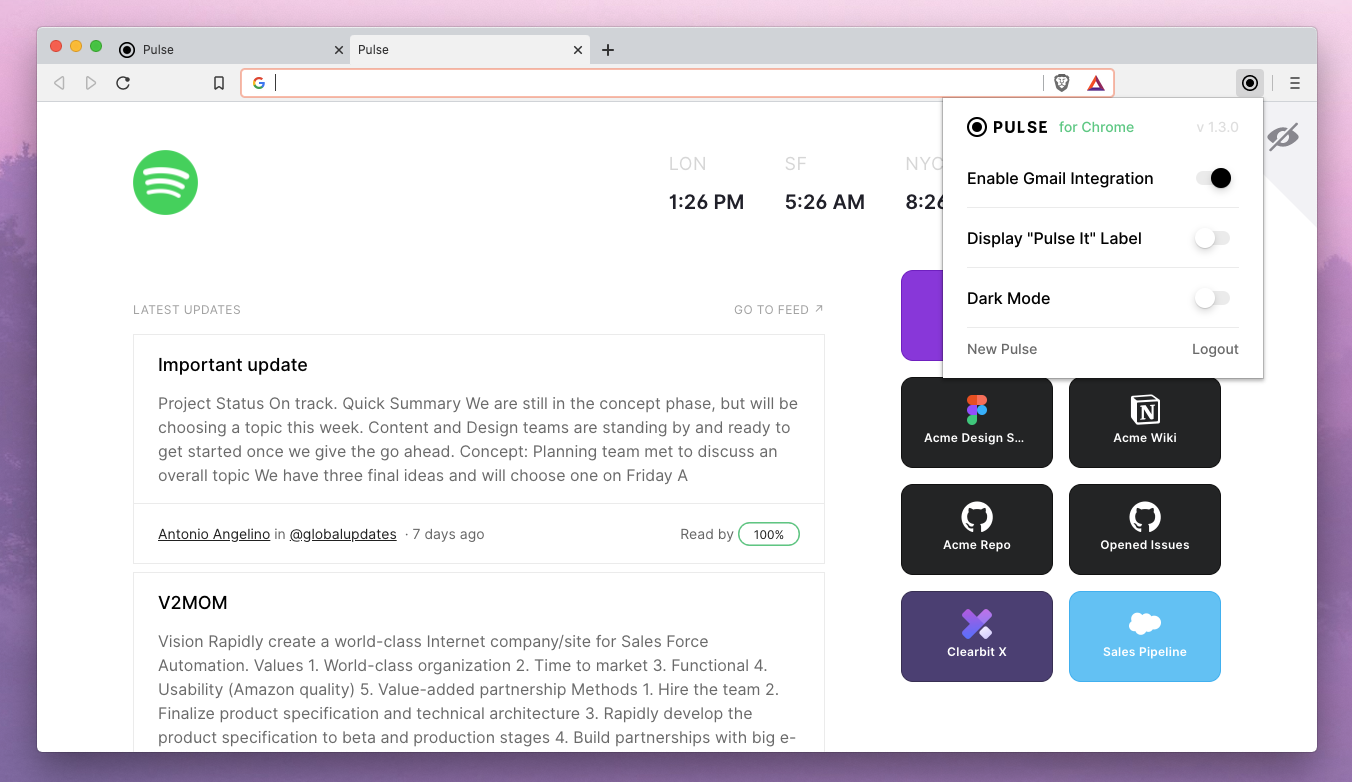Click Logout in the Pulse popup
The height and width of the screenshot is (782, 1352).
pos(1215,349)
